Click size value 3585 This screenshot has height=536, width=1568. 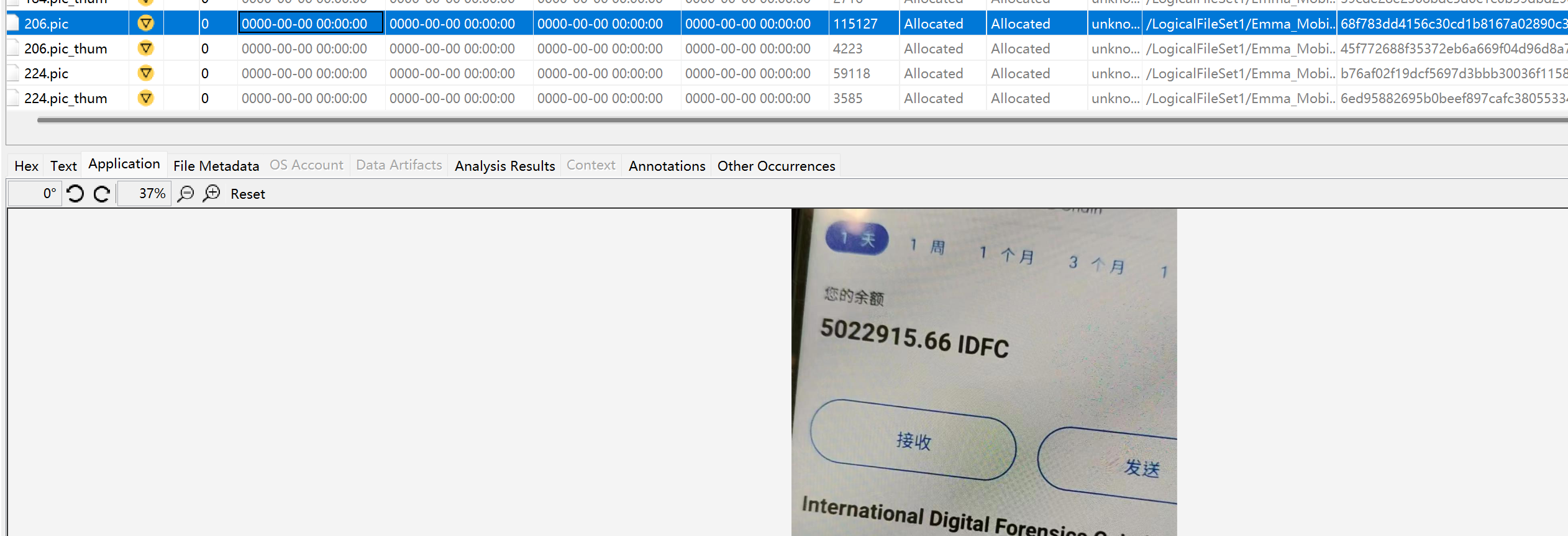[x=847, y=98]
